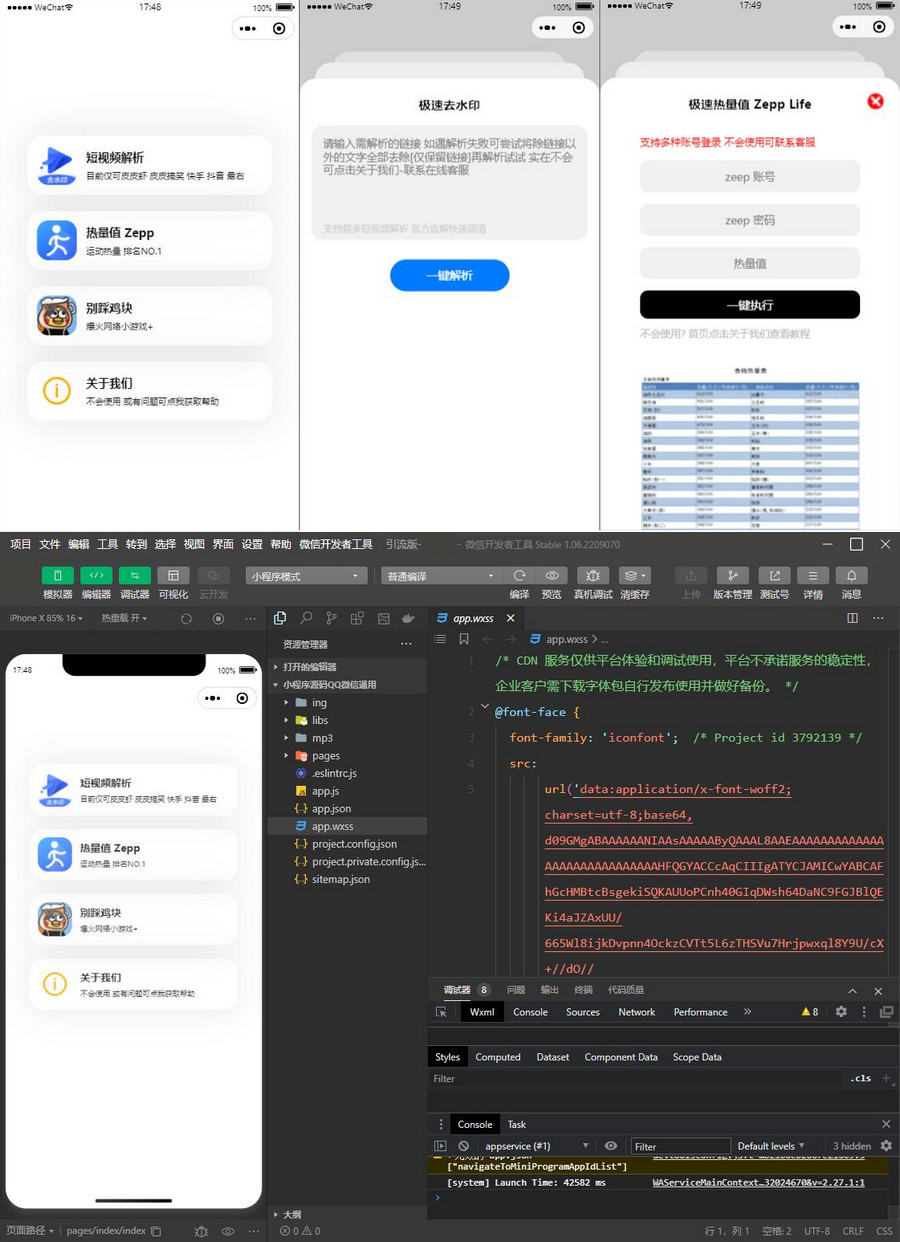The width and height of the screenshot is (900, 1242).
Task: Switch to the Network tab in debugger
Action: click(636, 1012)
